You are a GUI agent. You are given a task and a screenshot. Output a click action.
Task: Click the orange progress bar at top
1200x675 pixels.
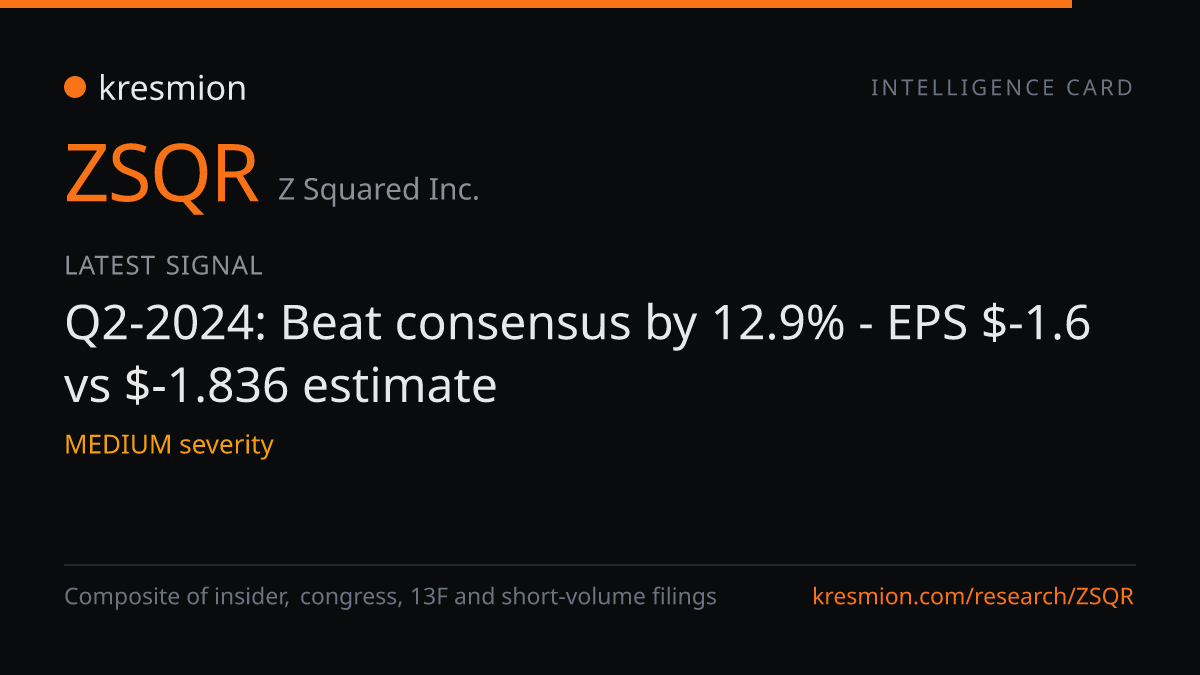(536, 4)
